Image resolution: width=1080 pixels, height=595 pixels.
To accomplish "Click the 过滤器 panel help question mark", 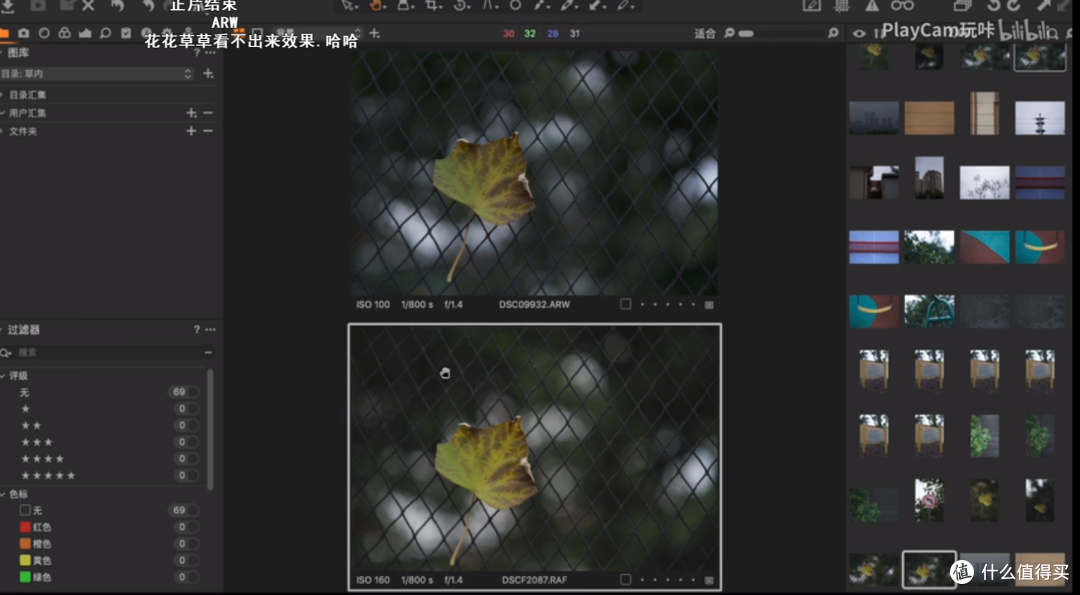I will (197, 330).
